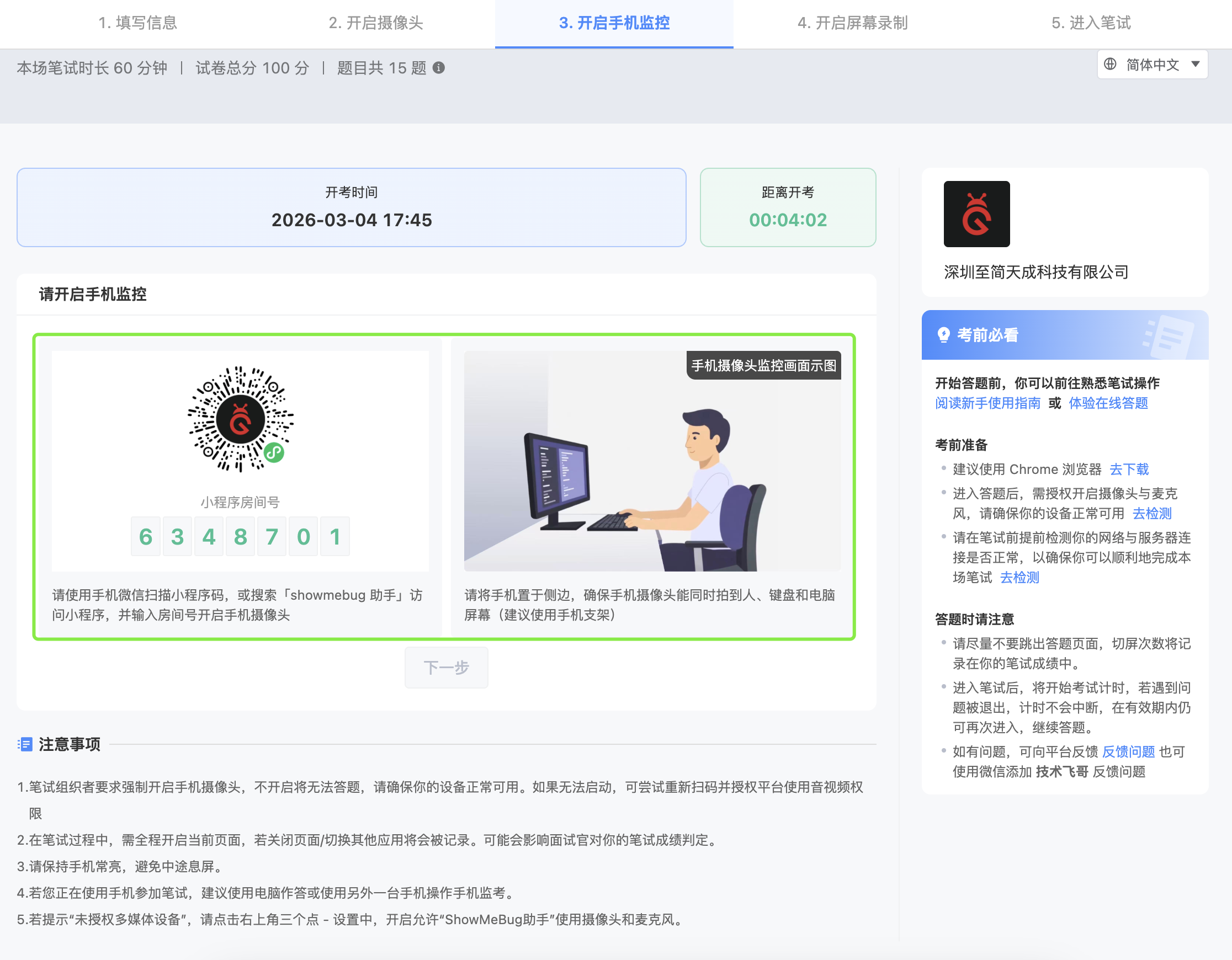1232x960 pixels.
Task: Click the company logo of 深圳至简天成科技有限公司
Action: click(976, 214)
